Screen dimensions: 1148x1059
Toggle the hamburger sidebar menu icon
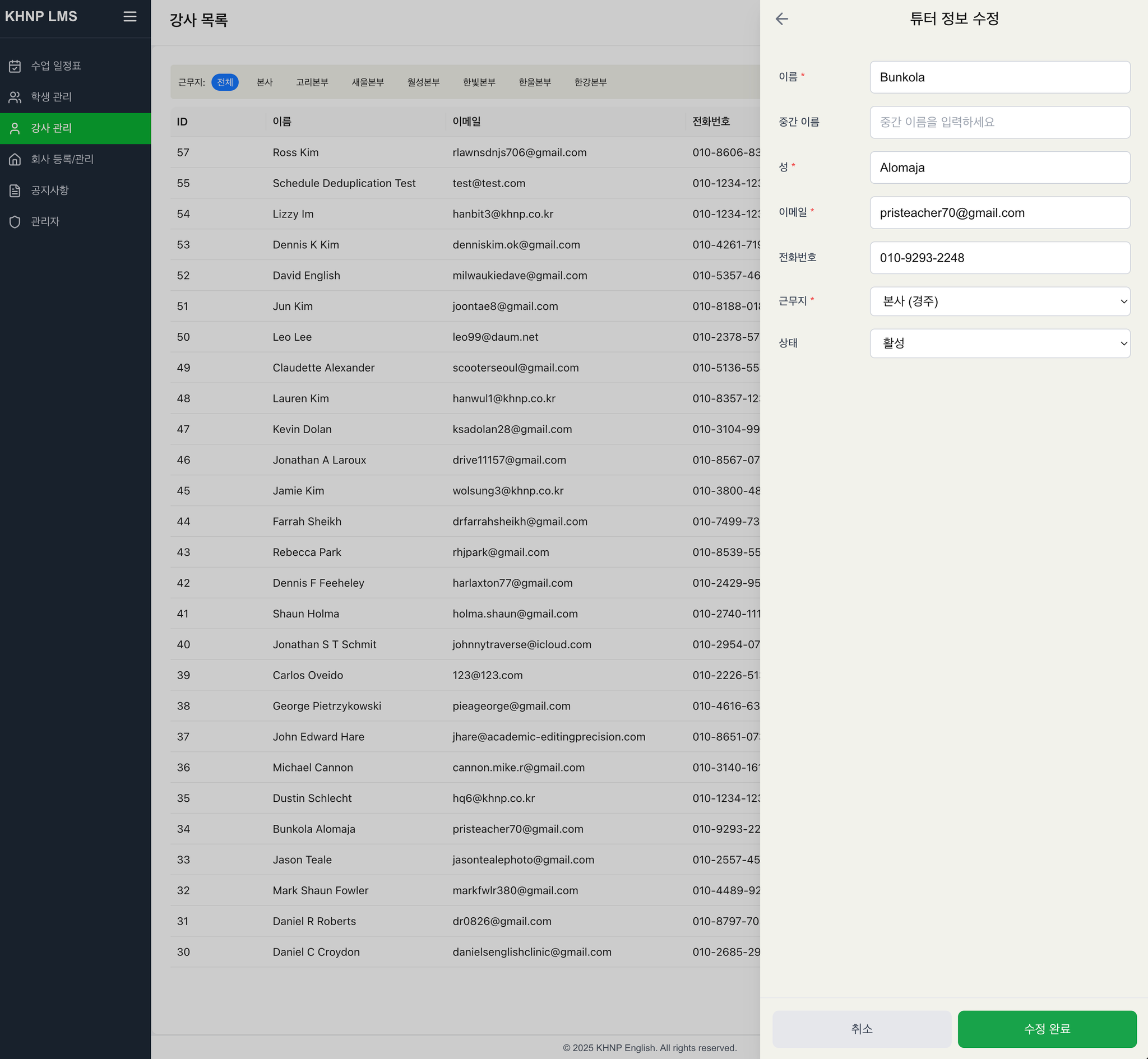tap(130, 17)
